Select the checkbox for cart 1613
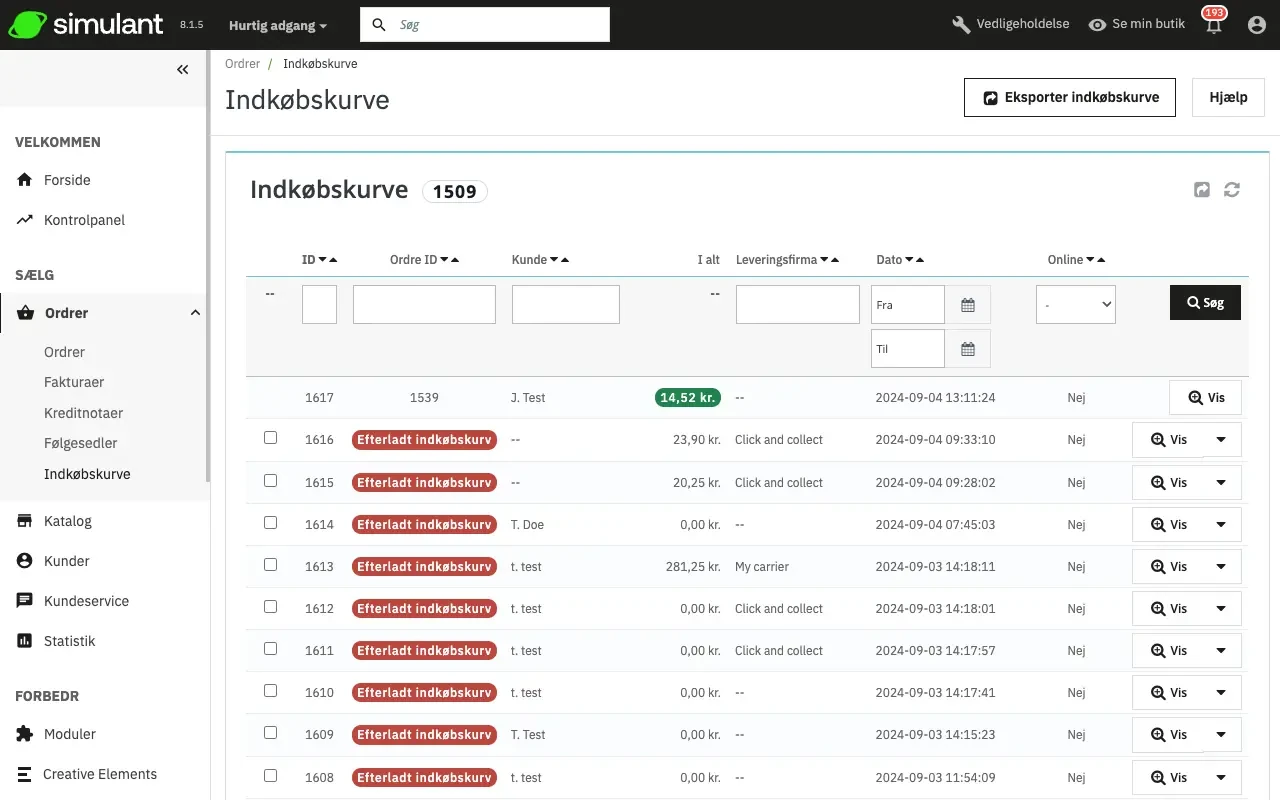 (270, 565)
